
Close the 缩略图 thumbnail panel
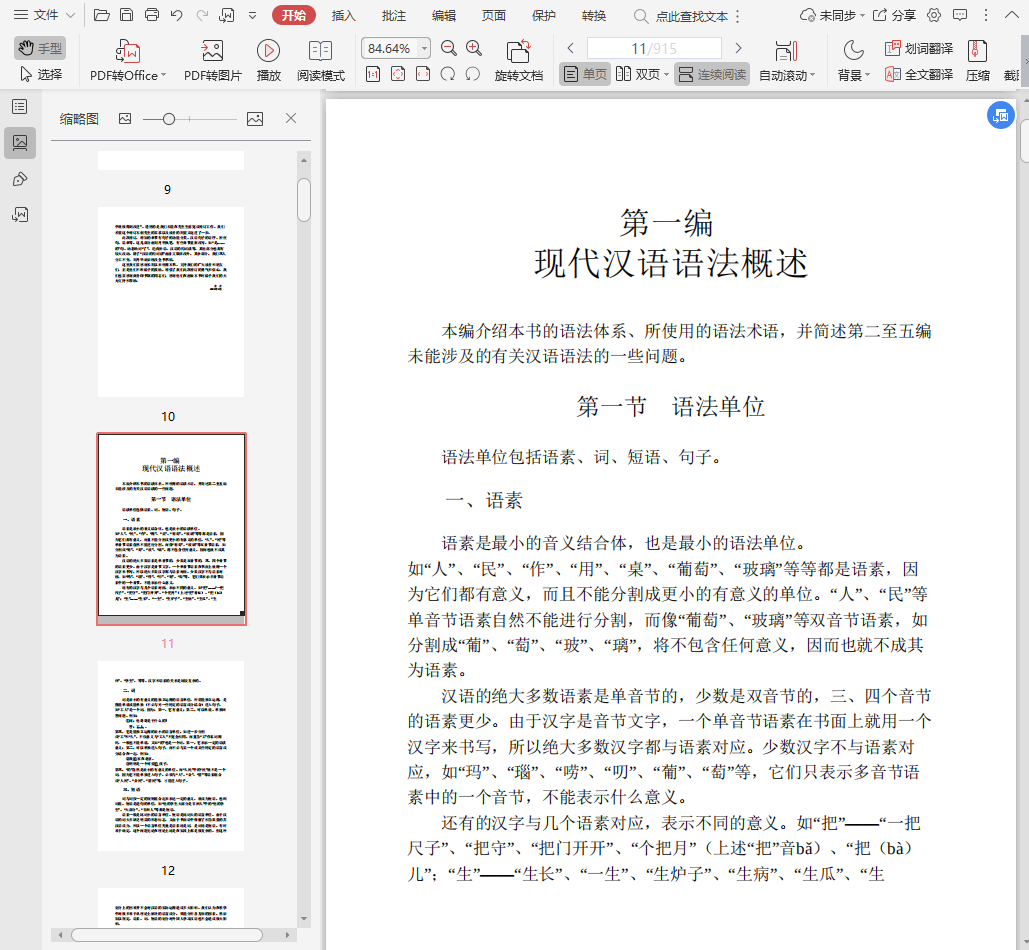[291, 118]
